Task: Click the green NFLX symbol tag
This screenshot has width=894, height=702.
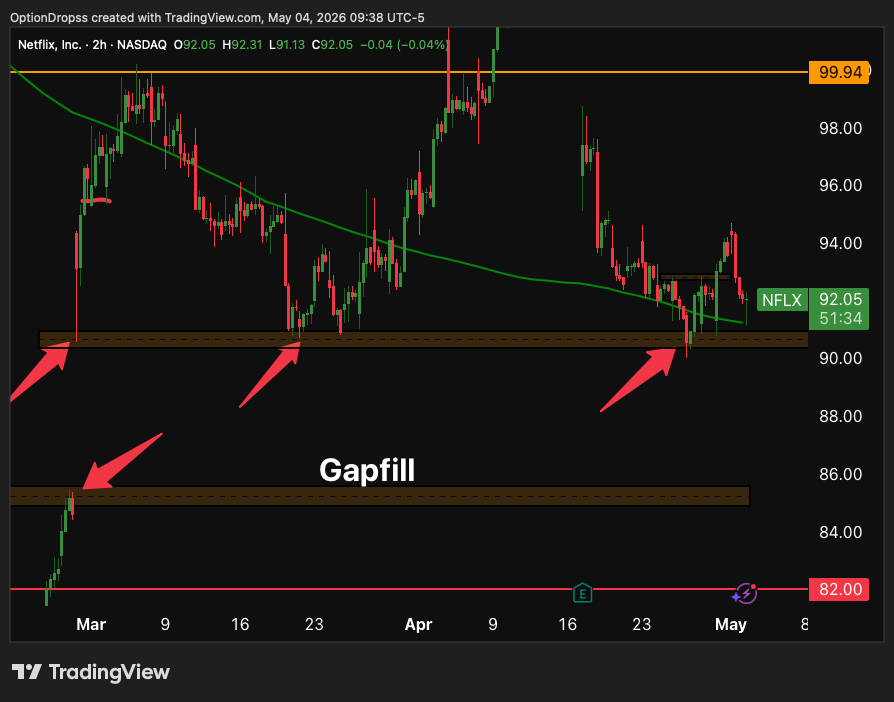Action: click(x=782, y=300)
